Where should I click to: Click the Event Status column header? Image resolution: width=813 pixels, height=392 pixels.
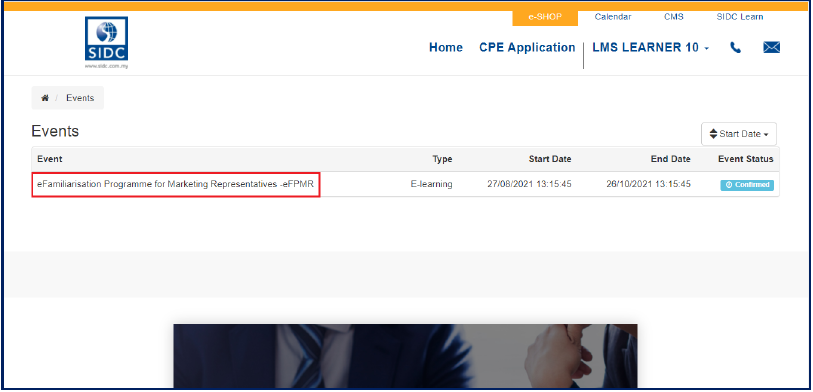746,159
